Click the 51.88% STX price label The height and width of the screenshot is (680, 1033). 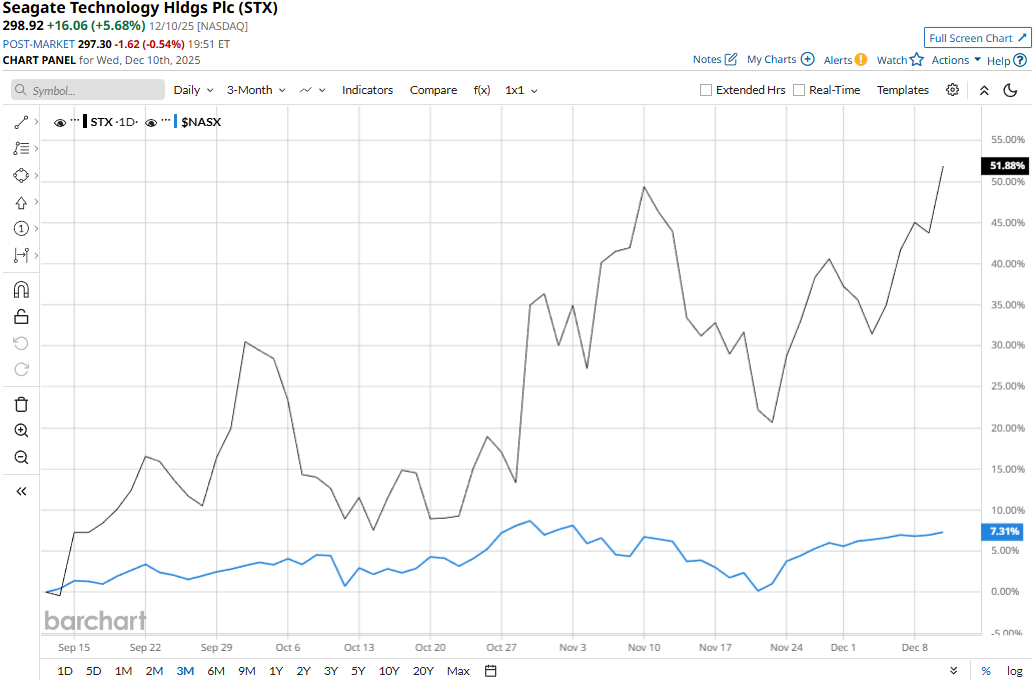click(x=1005, y=165)
